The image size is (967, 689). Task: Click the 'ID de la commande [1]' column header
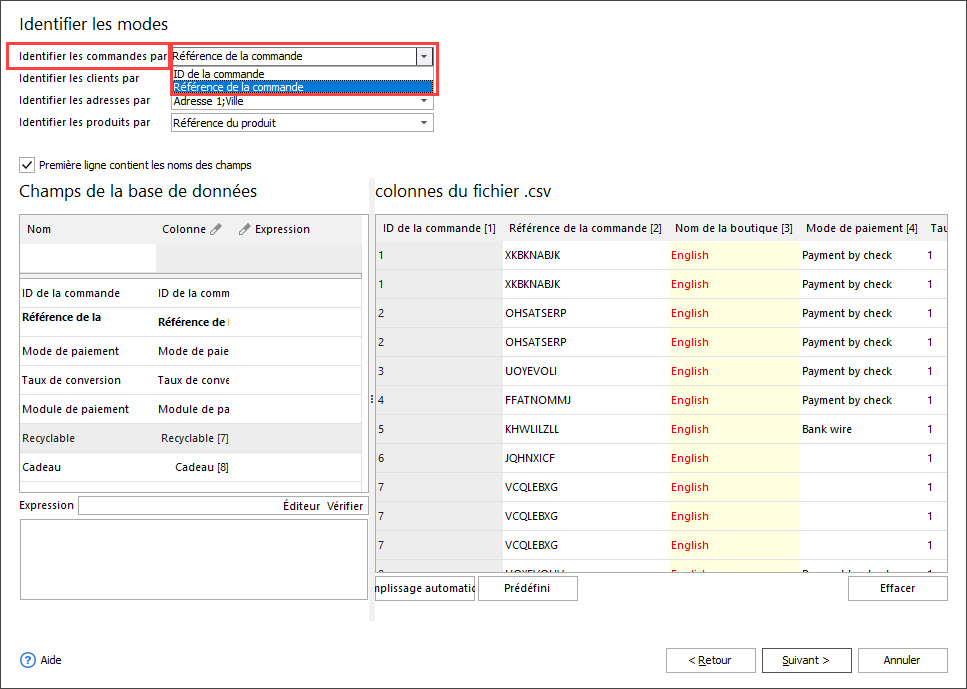tap(439, 228)
